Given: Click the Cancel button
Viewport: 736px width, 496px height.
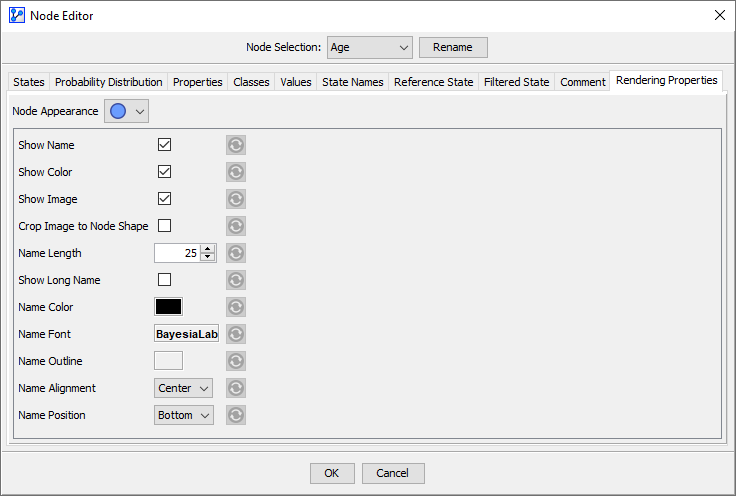Looking at the screenshot, I should (393, 473).
